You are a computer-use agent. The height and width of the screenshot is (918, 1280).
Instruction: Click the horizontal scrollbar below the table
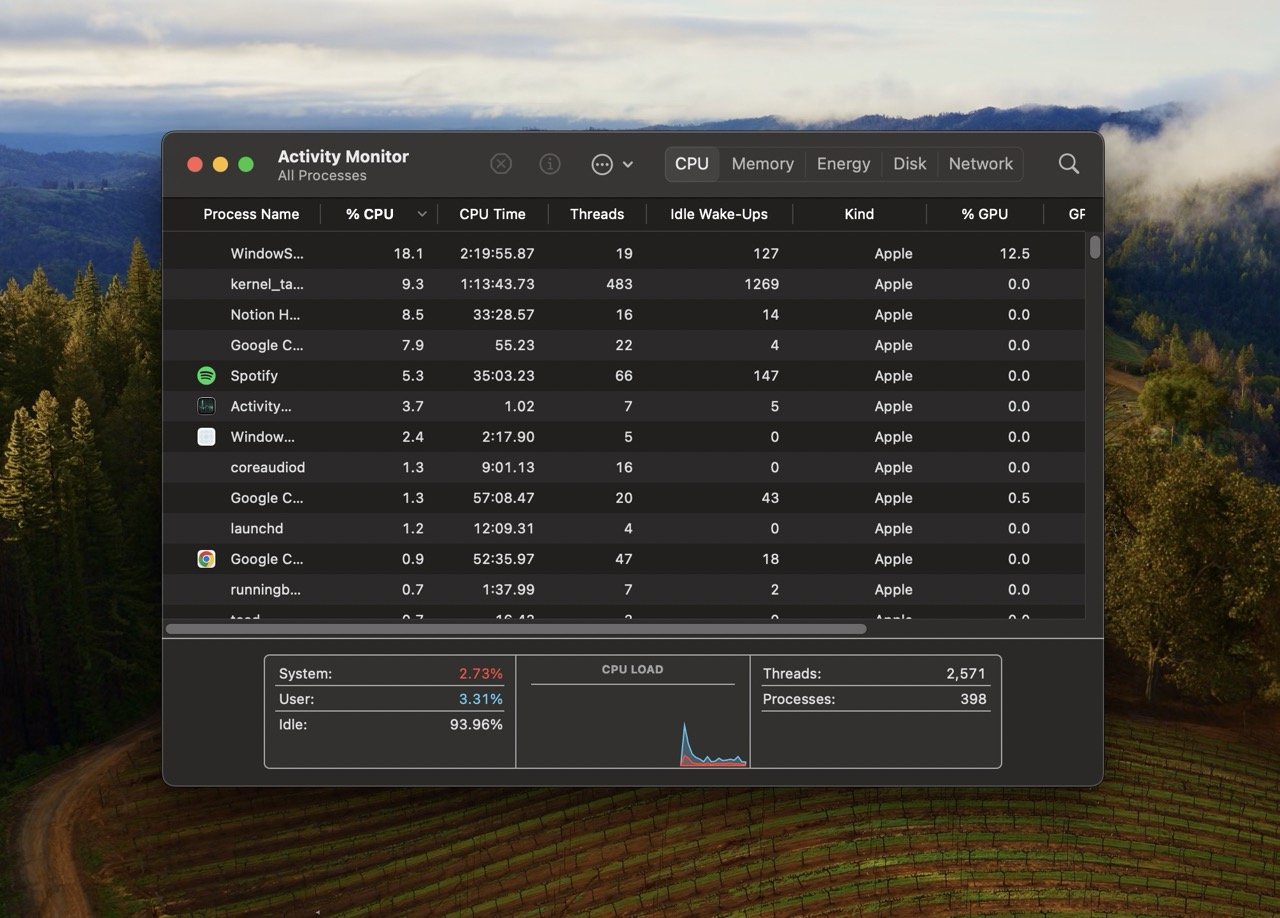click(x=516, y=629)
